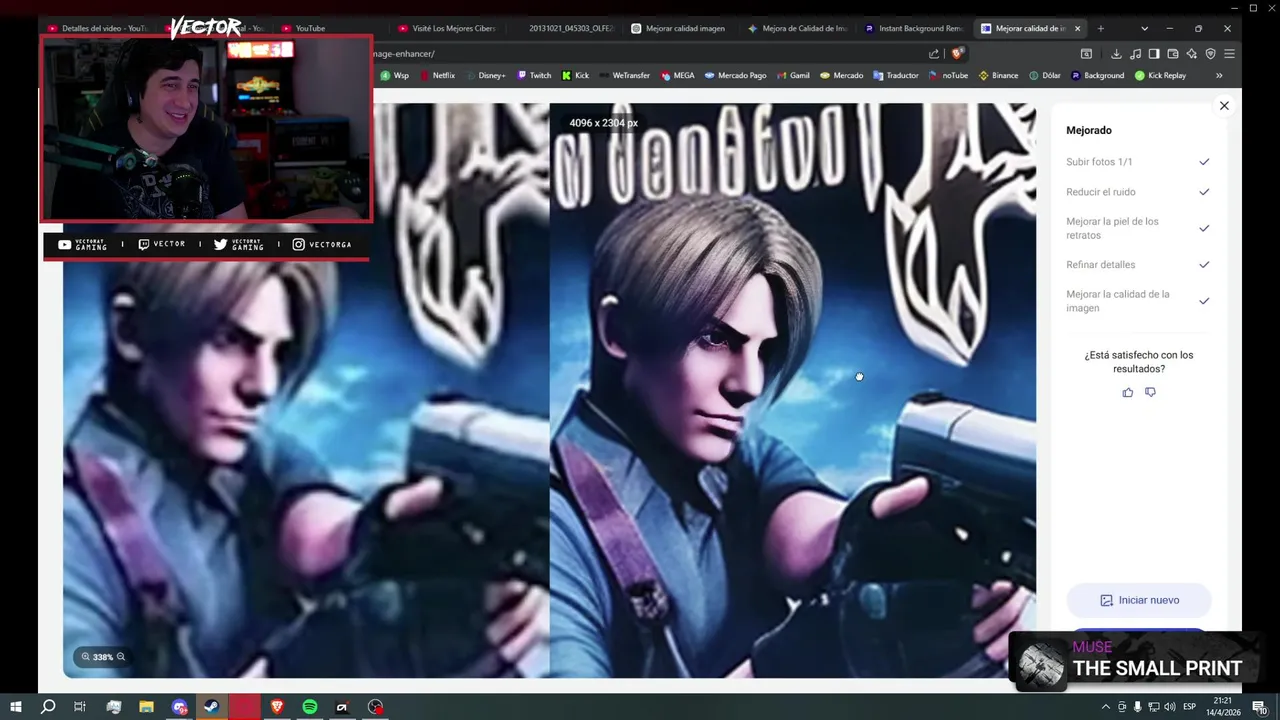Viewport: 1280px width, 720px height.
Task: Open the Brave wallet icon
Action: [x=1173, y=54]
